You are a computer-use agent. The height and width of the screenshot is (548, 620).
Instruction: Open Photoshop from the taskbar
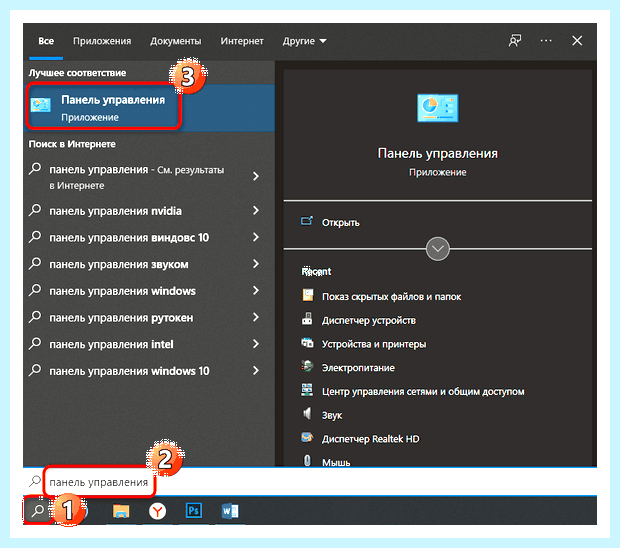(194, 511)
